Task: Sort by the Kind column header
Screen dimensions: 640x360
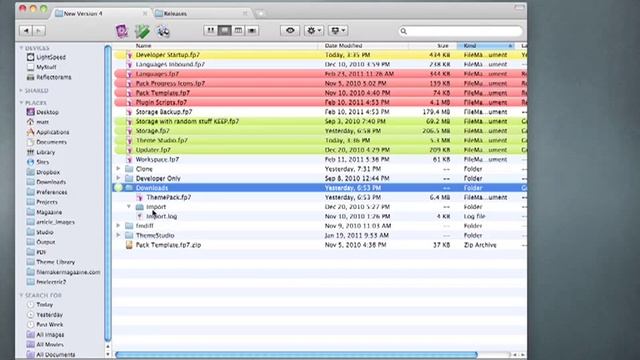Action: point(486,46)
